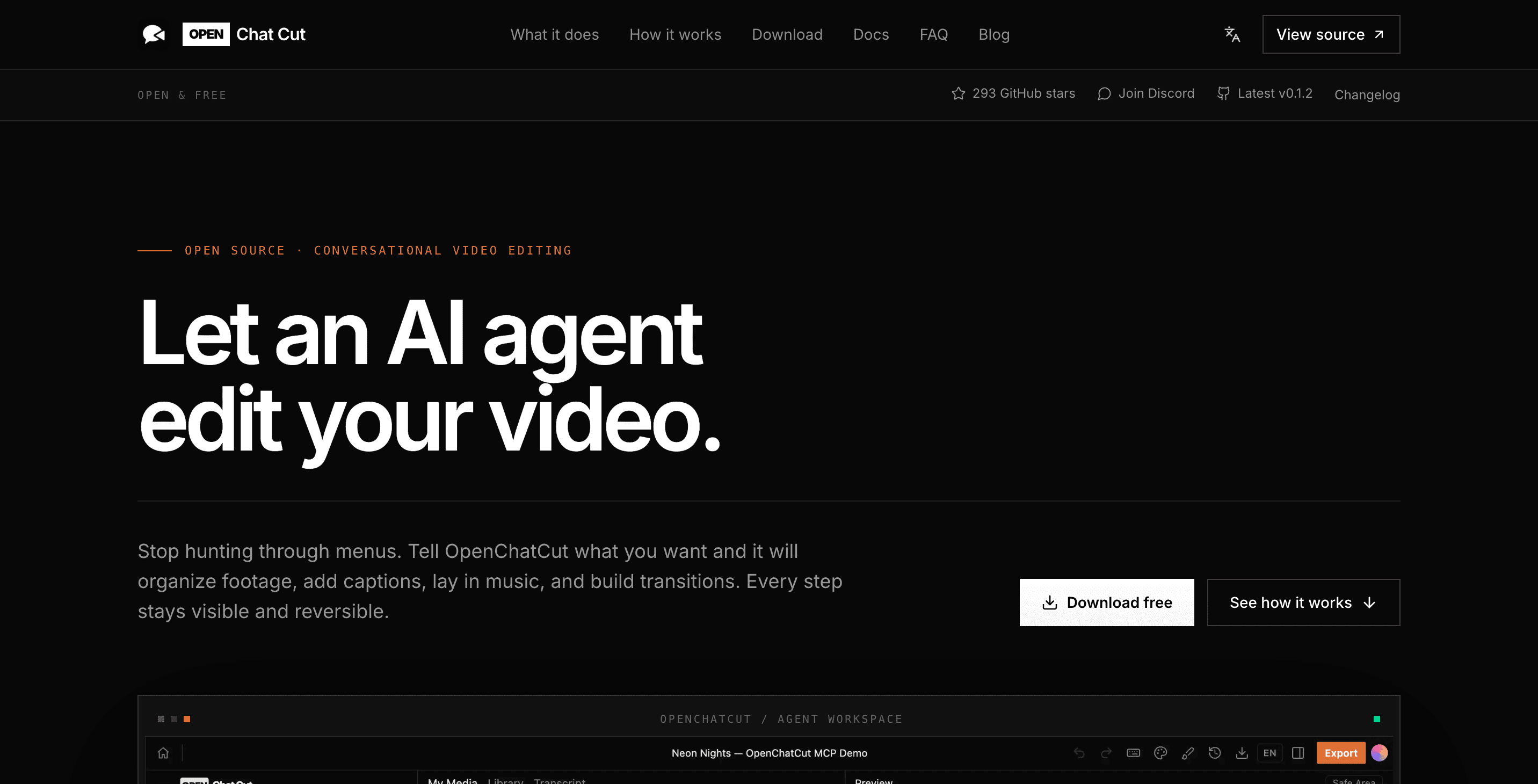The image size is (1538, 784).
Task: Click the undo arrow in the demo toolbar
Action: point(1079,753)
